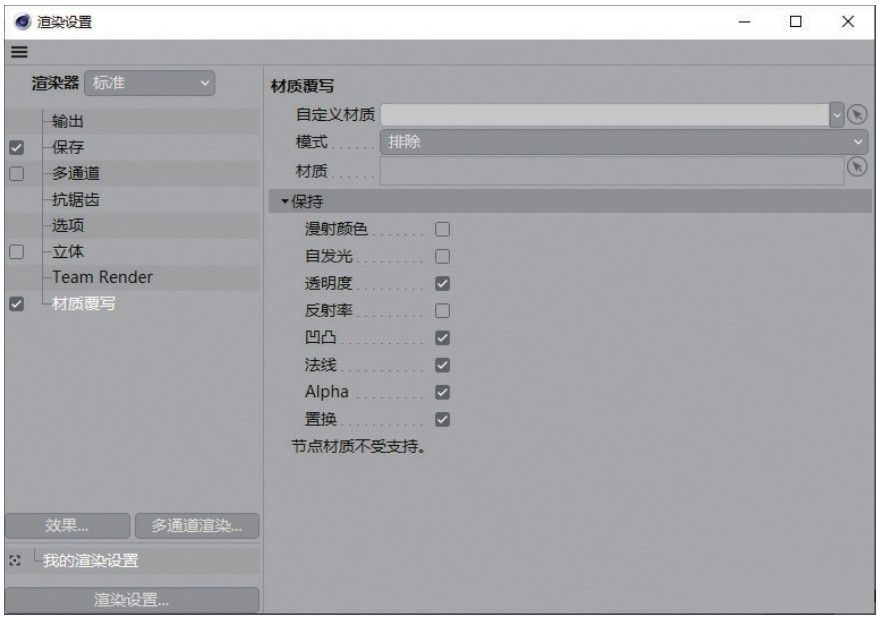Uncheck the 置换 checkbox

point(442,419)
